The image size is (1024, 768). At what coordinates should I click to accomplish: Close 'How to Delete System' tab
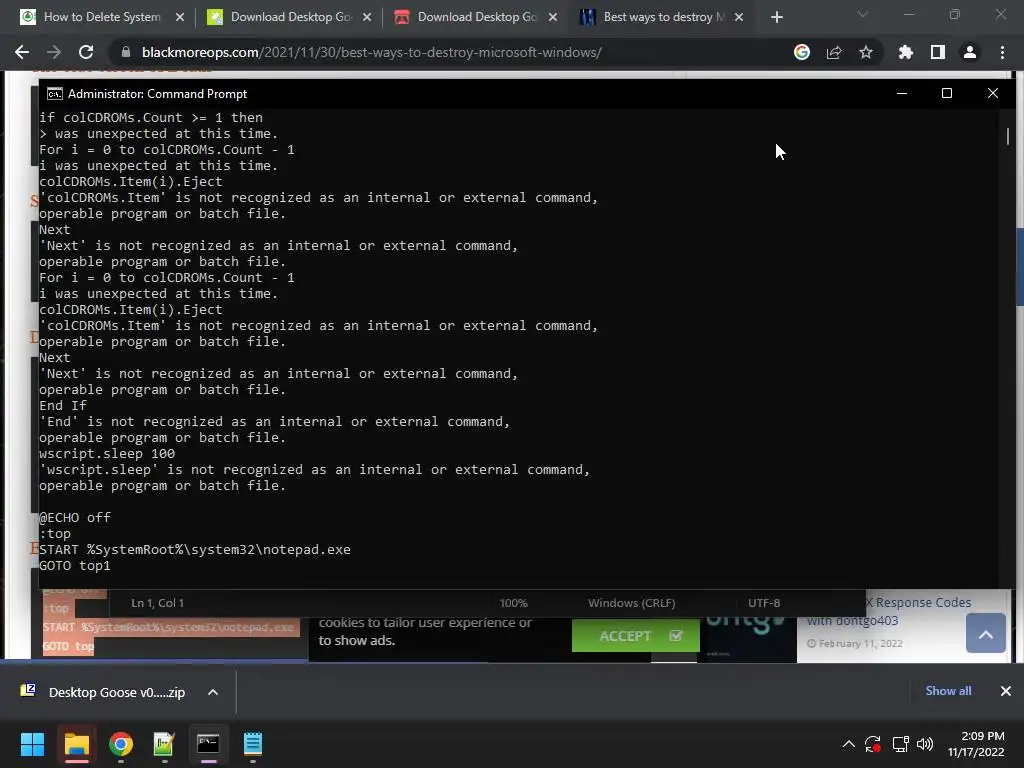point(180,17)
